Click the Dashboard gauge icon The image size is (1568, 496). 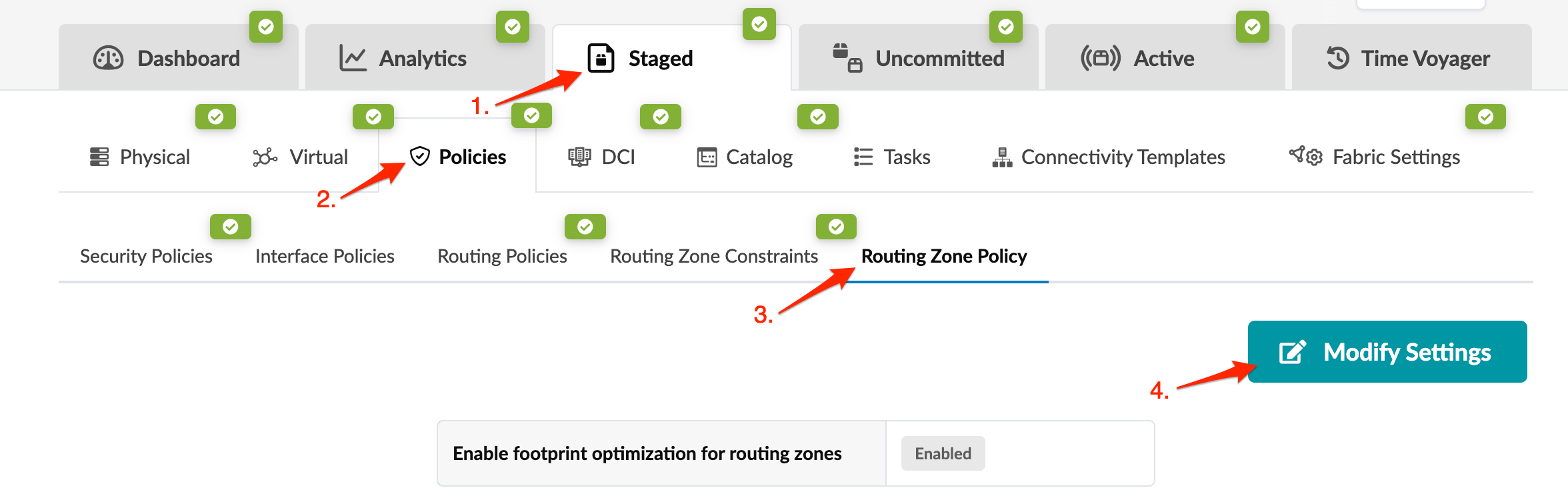pos(108,59)
